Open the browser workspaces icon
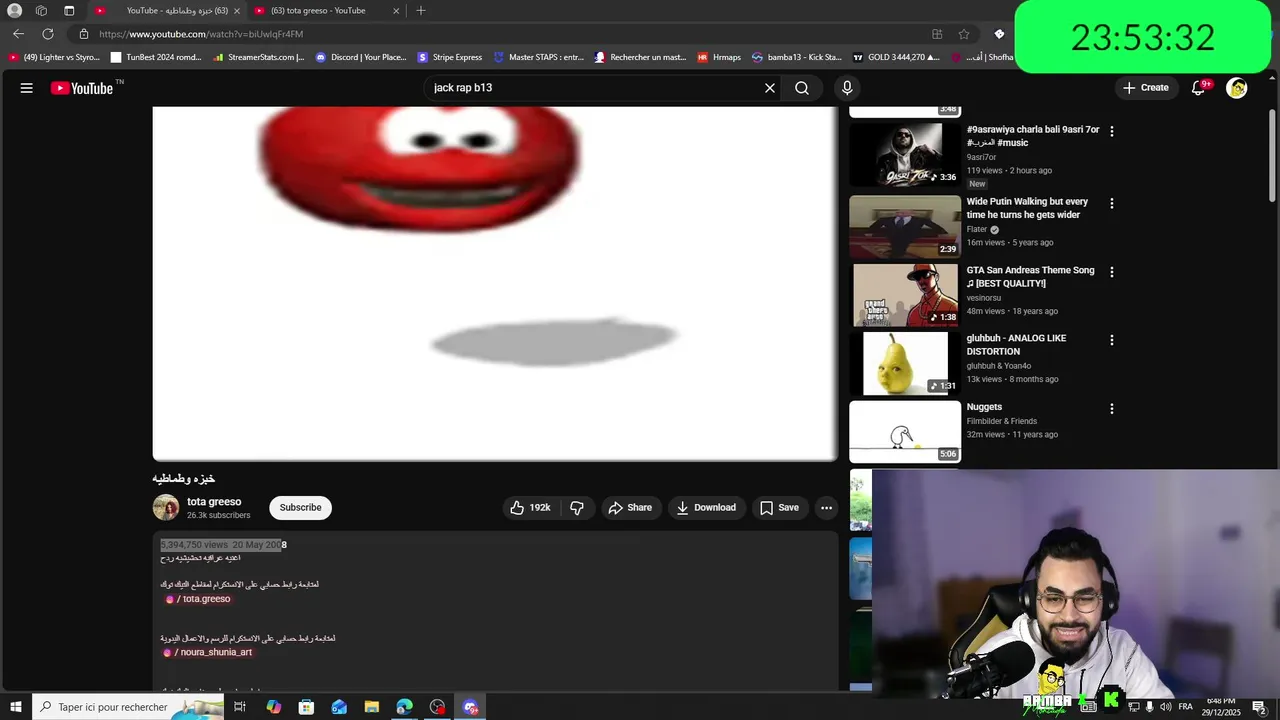The width and height of the screenshot is (1280, 720). click(x=41, y=11)
